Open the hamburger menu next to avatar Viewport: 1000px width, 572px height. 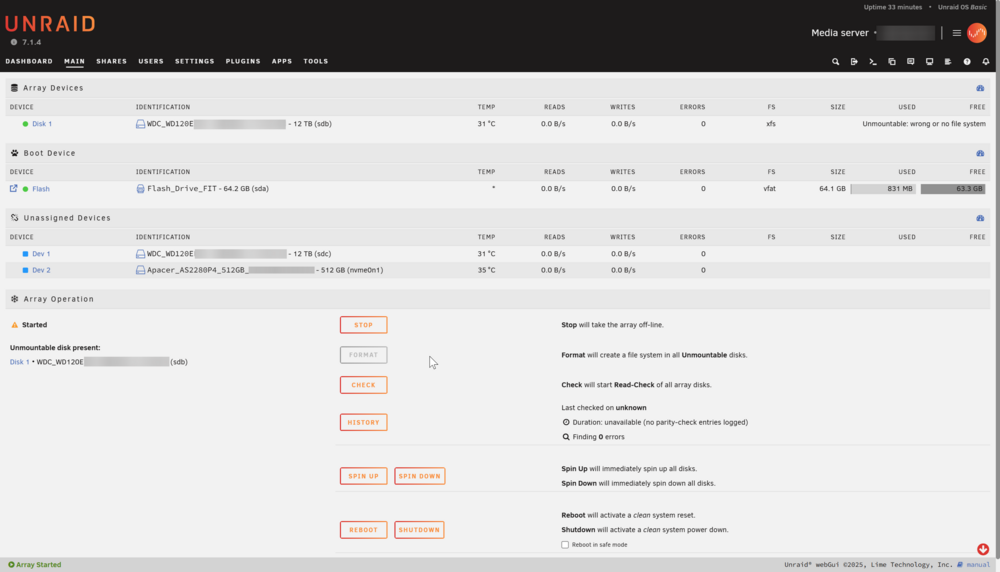[x=957, y=33]
